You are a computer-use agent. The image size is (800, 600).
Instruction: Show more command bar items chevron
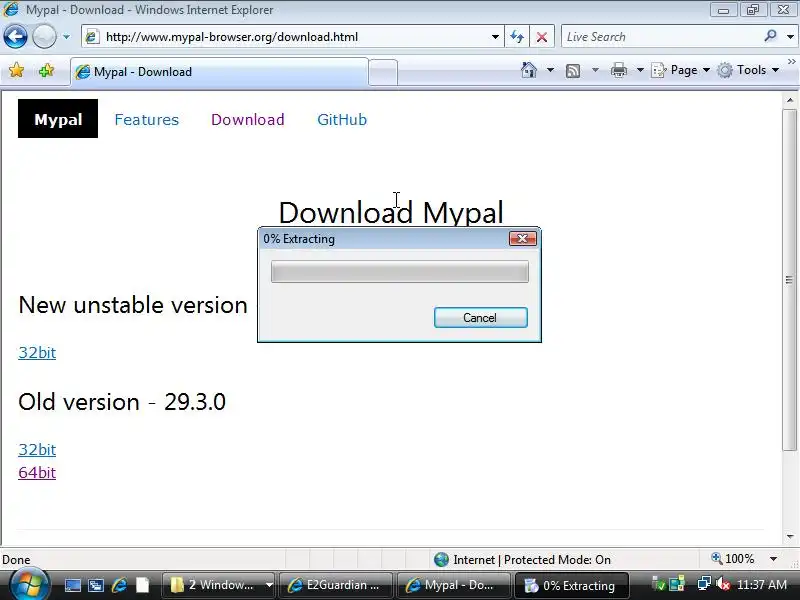click(x=791, y=62)
